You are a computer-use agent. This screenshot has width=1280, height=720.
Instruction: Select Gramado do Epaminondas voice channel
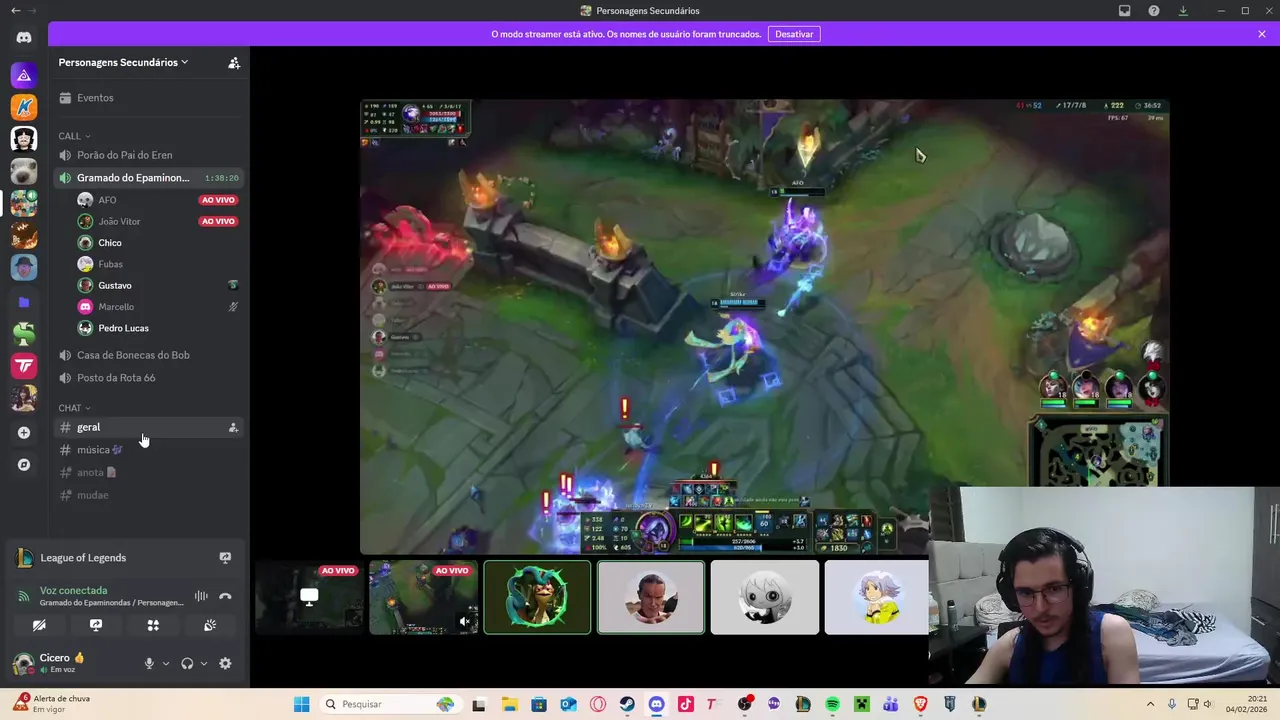149,178
